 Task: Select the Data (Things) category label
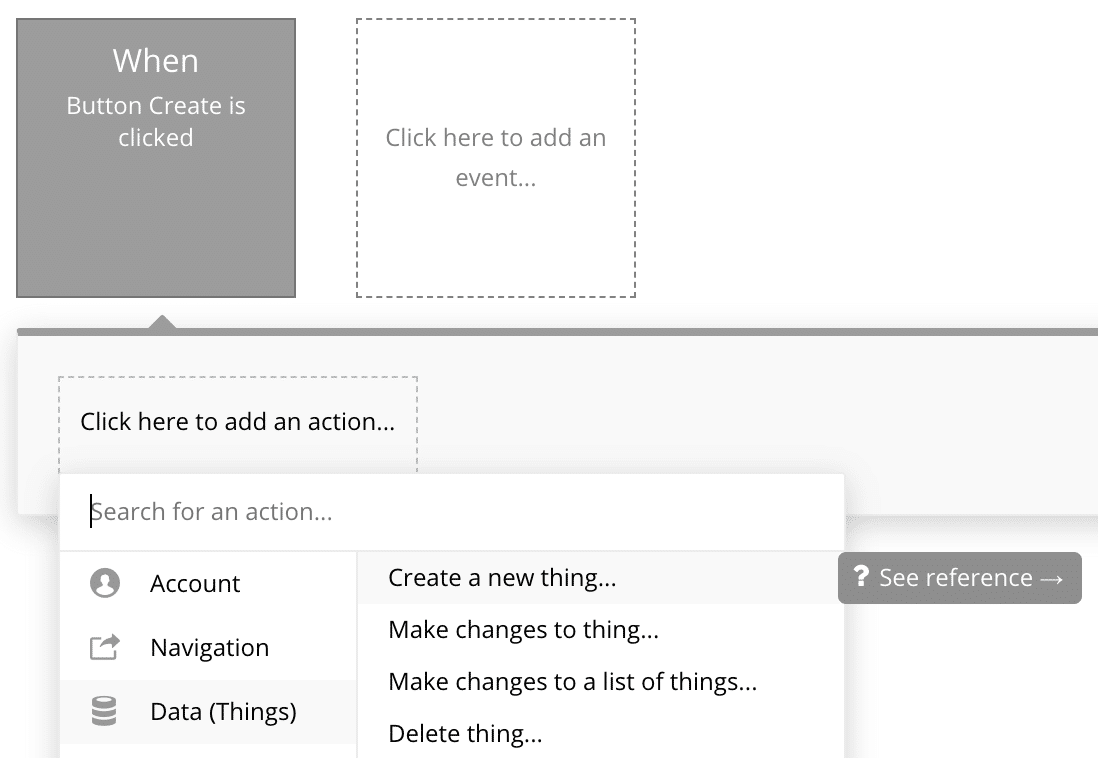coord(223,712)
